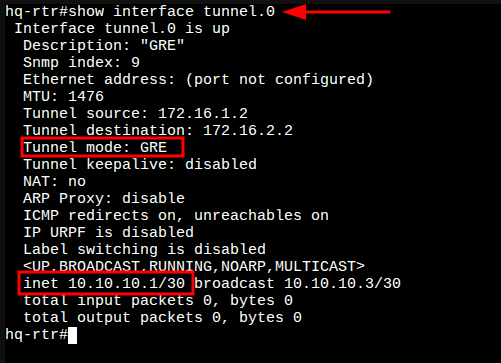Click the 'total output packets 0' line

tap(162, 318)
